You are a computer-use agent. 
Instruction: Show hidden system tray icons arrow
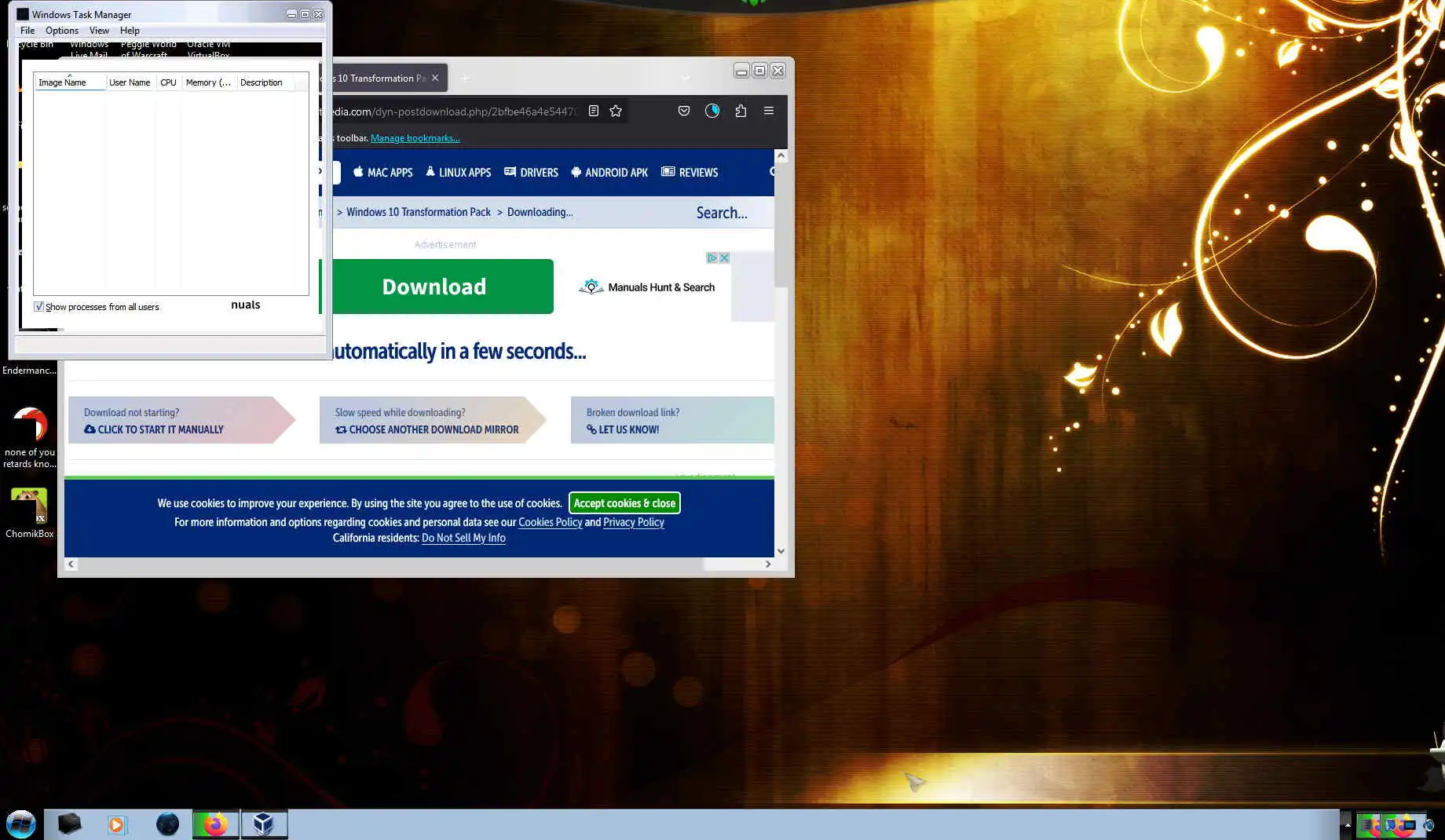[1348, 825]
